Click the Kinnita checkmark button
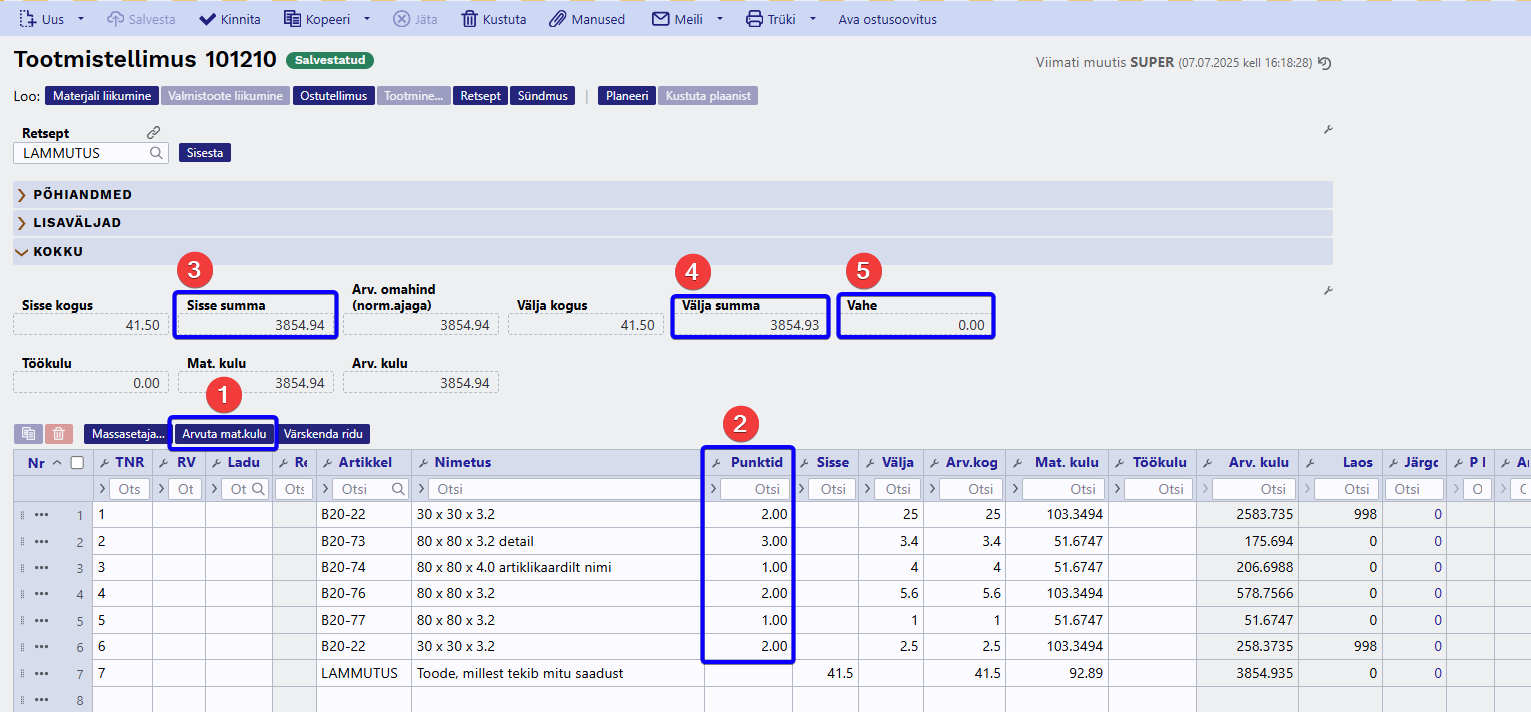 (x=230, y=19)
